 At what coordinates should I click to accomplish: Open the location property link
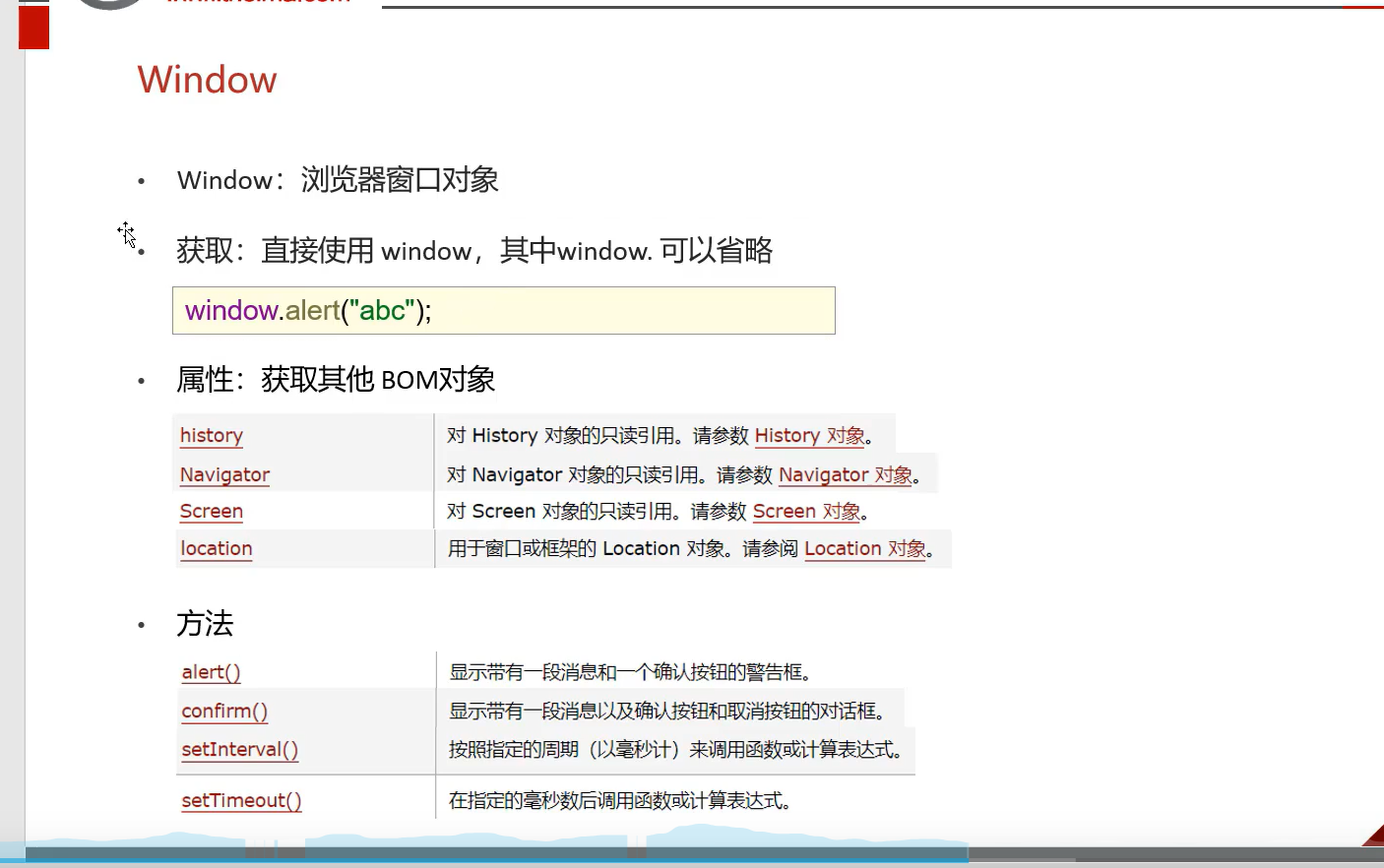click(x=216, y=548)
